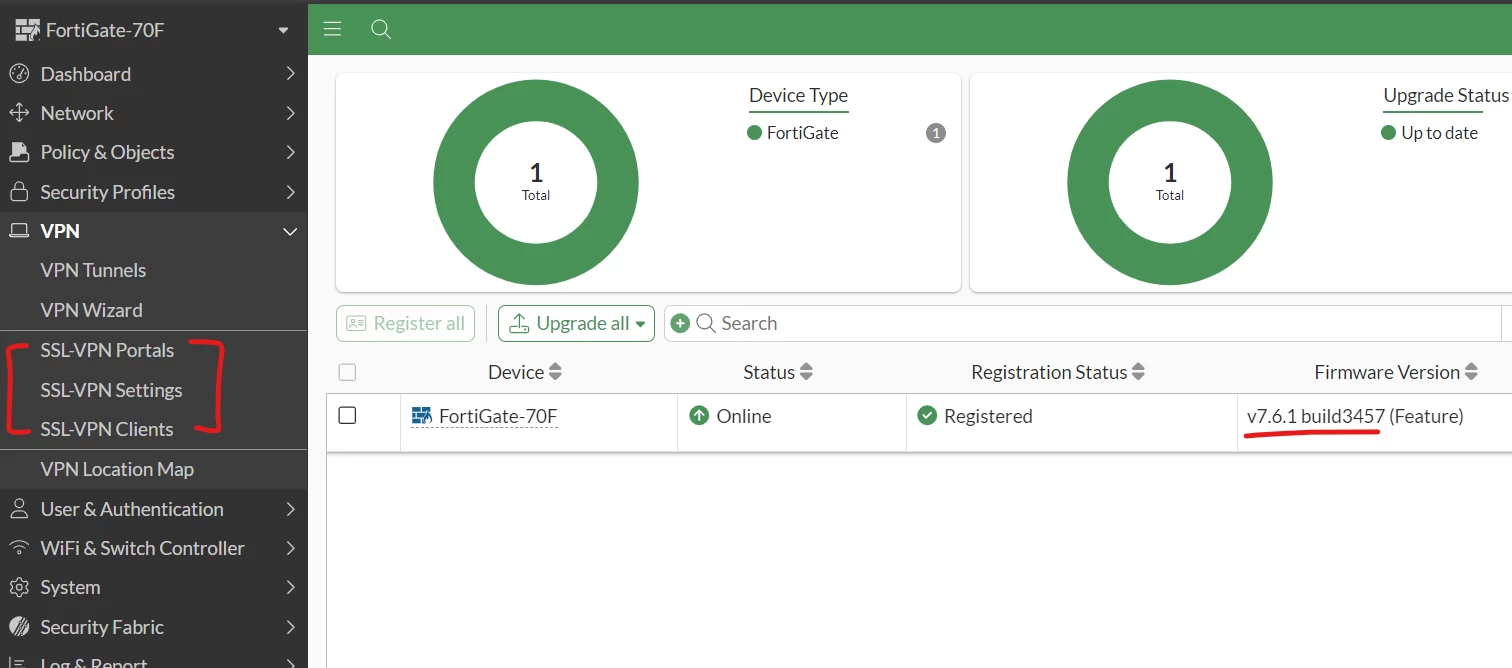
Task: Click the WiFi & Switch Controller icon
Action: (x=18, y=548)
